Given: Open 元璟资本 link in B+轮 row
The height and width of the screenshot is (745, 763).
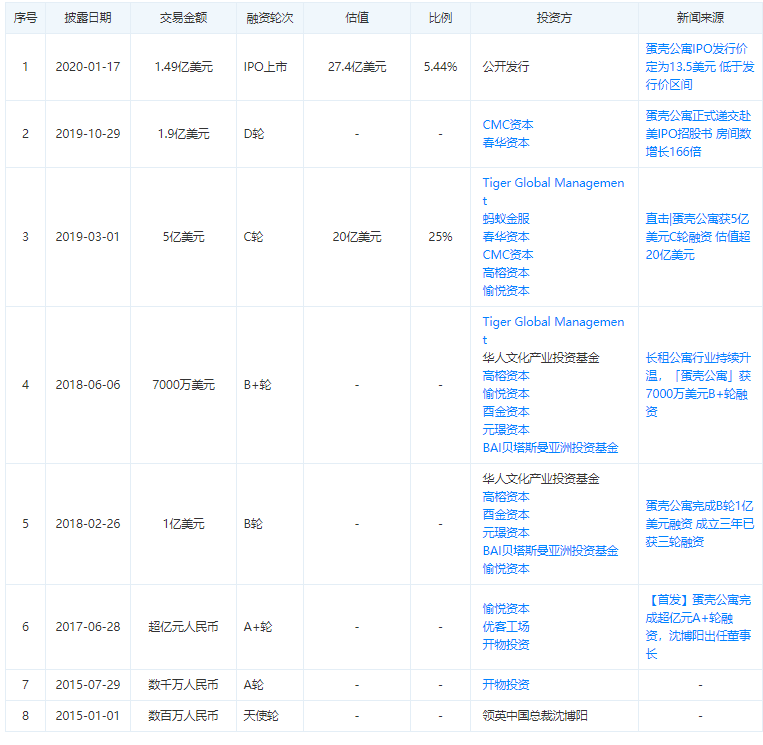Looking at the screenshot, I should (506, 430).
